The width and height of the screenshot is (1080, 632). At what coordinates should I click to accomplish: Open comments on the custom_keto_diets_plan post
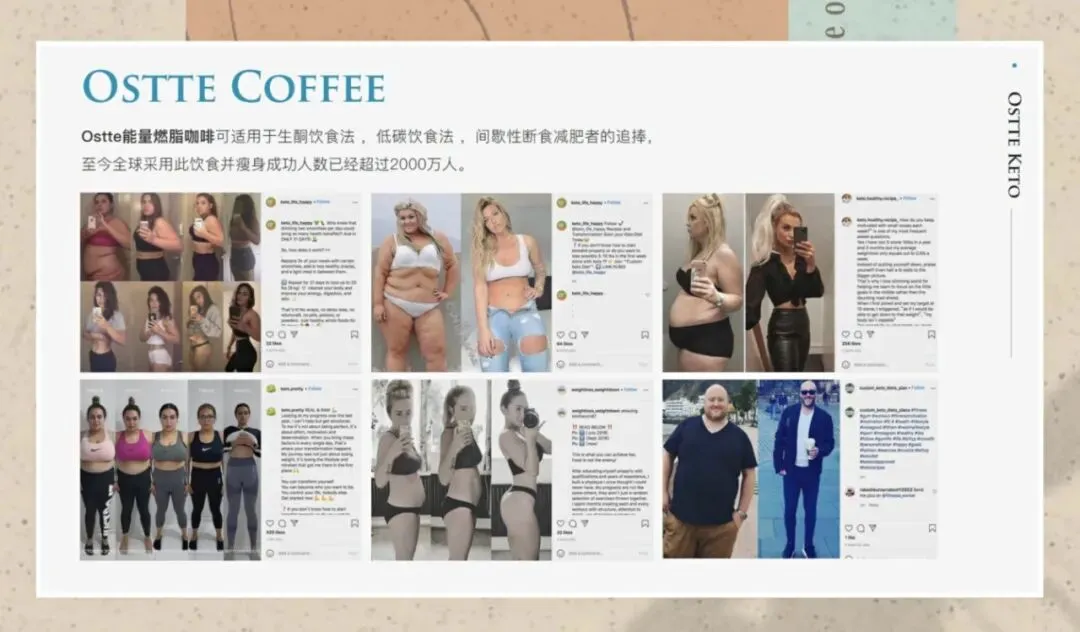[x=860, y=528]
